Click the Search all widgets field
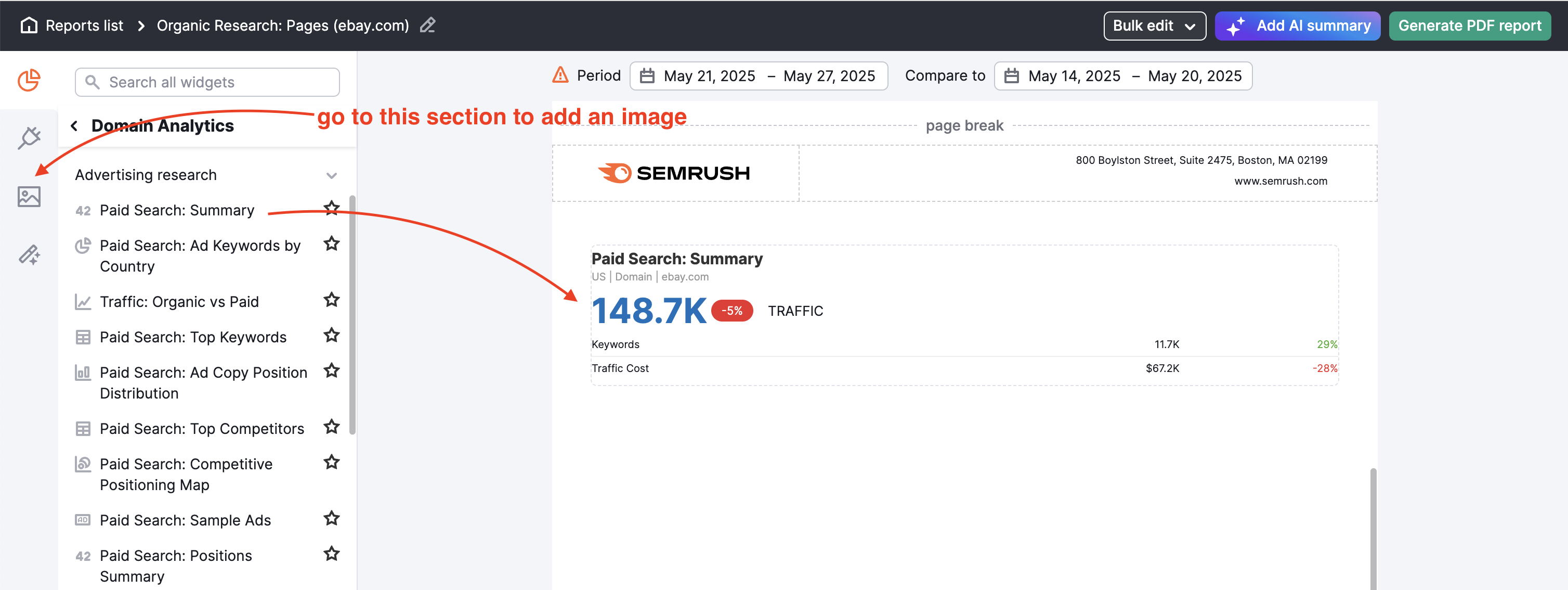 pos(206,82)
